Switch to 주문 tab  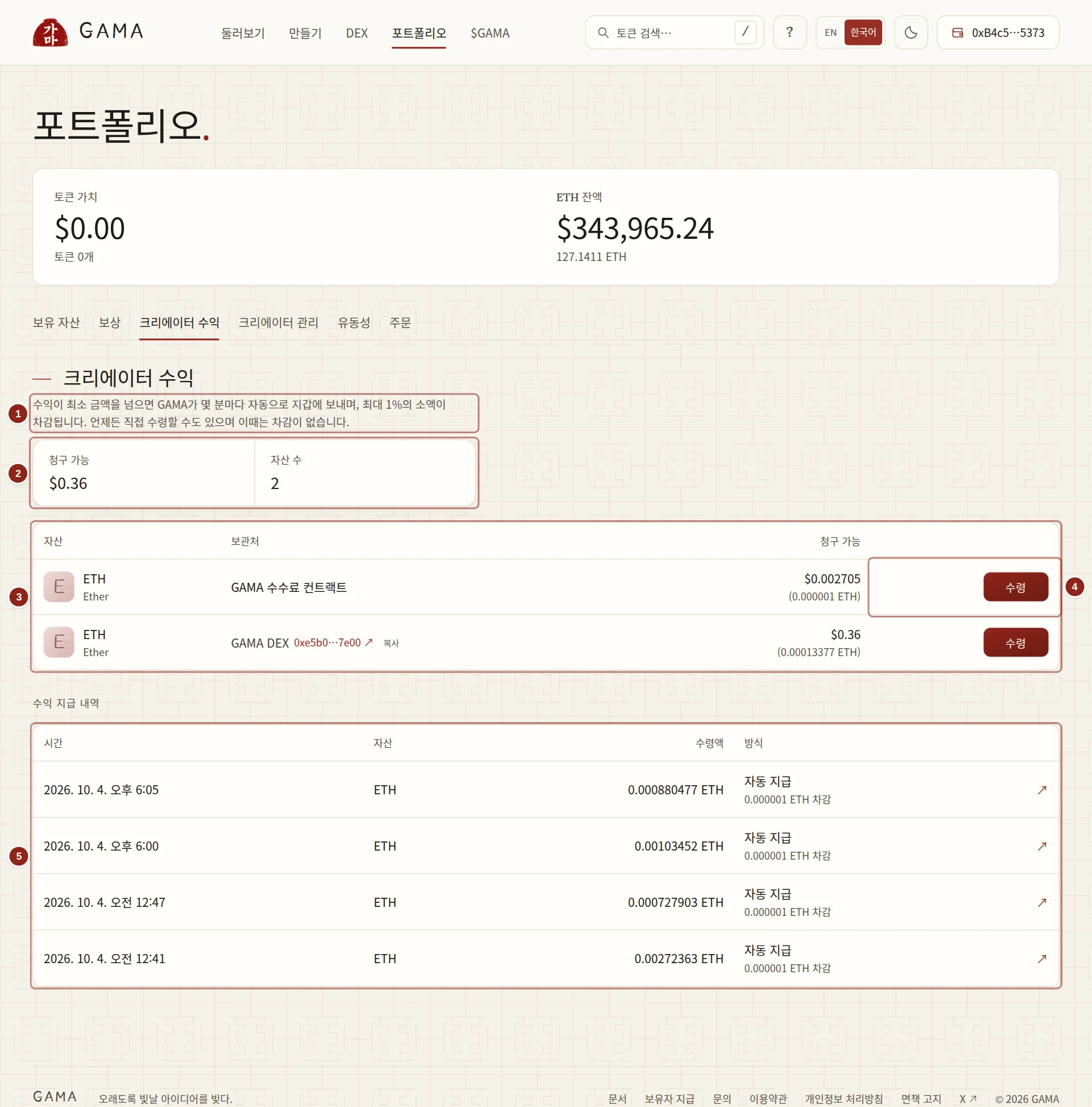coord(400,322)
